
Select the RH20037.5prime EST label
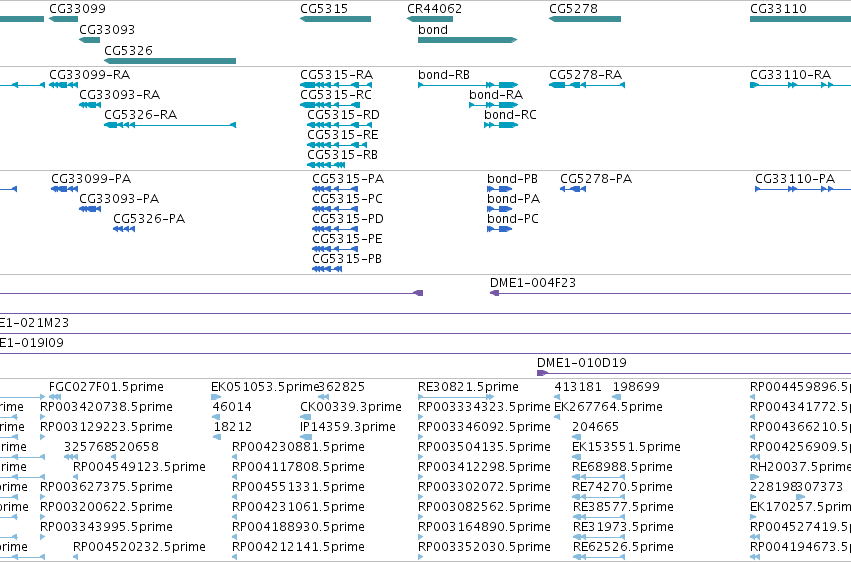[x=801, y=468]
